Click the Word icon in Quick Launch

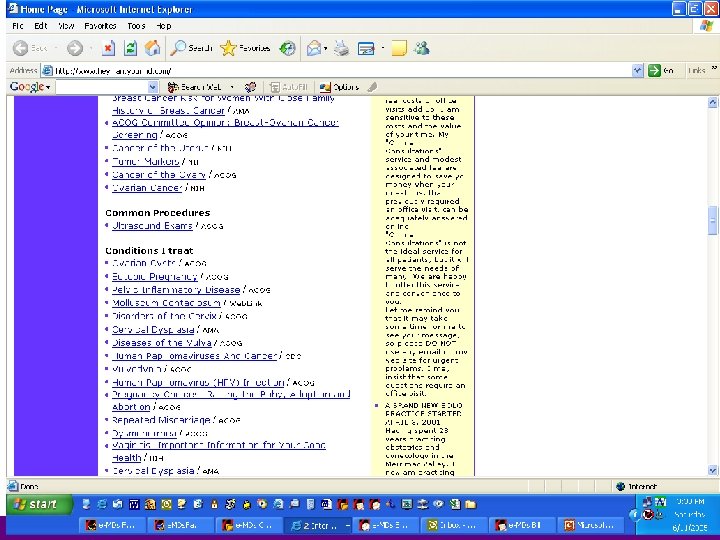[x=134, y=505]
